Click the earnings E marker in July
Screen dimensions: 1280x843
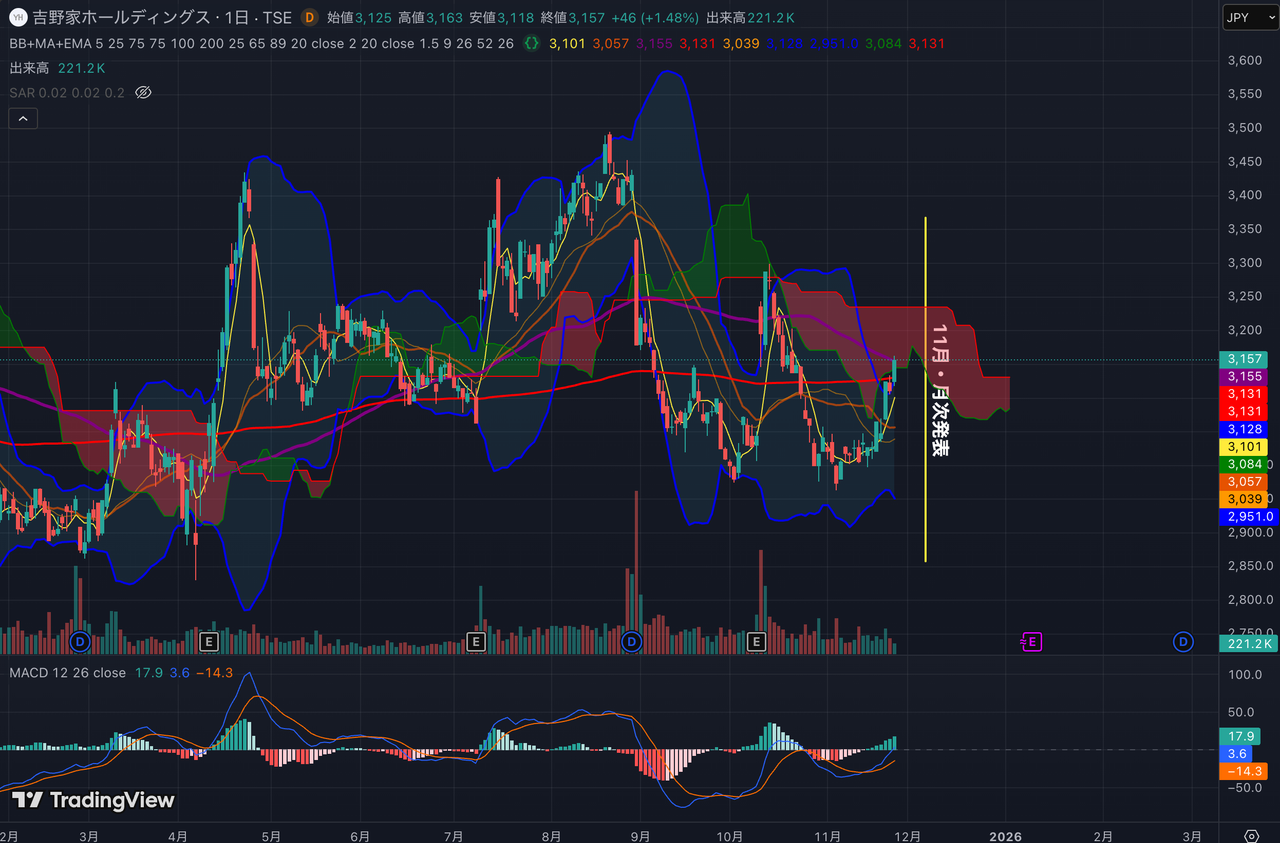(x=476, y=641)
